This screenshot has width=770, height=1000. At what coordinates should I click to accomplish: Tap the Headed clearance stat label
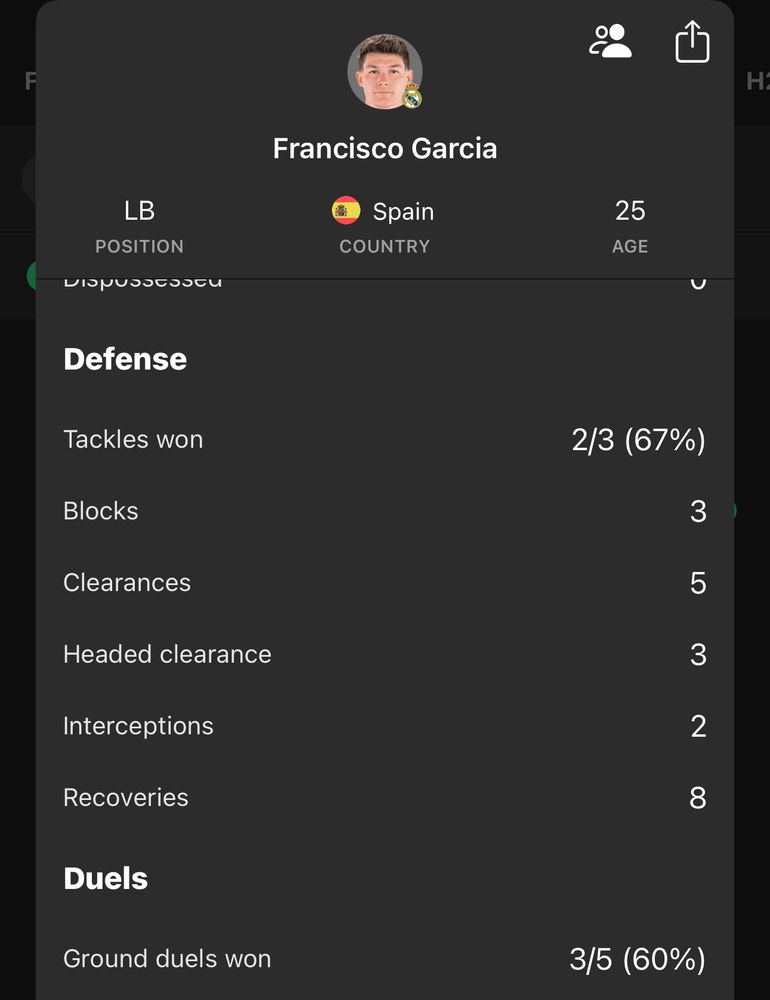(x=167, y=654)
